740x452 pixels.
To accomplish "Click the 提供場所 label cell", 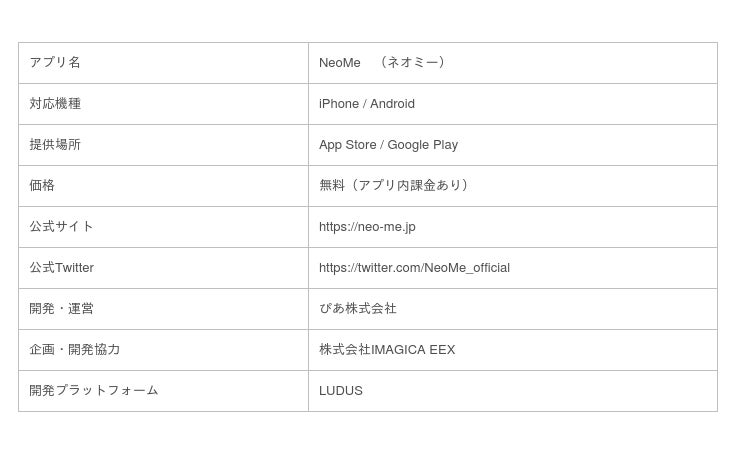I will pyautogui.click(x=55, y=145).
